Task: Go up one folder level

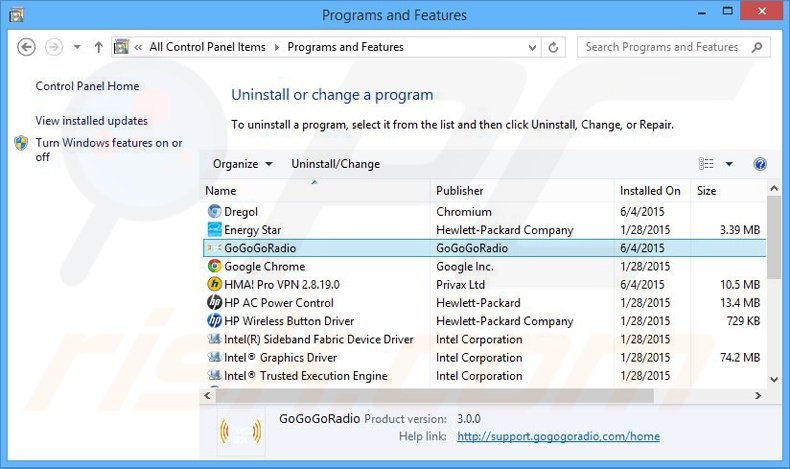Action: click(x=98, y=47)
